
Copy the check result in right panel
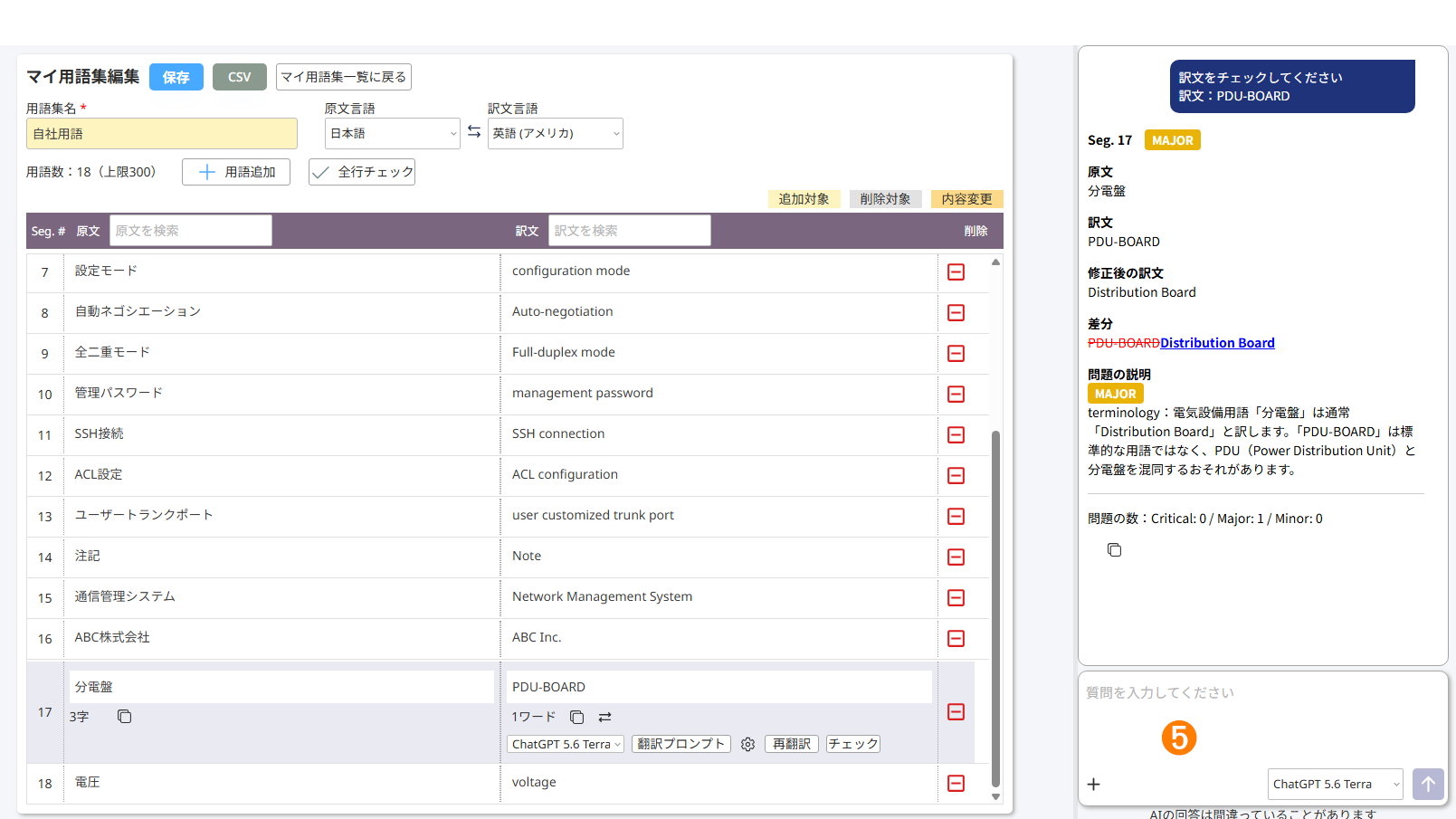point(1114,550)
